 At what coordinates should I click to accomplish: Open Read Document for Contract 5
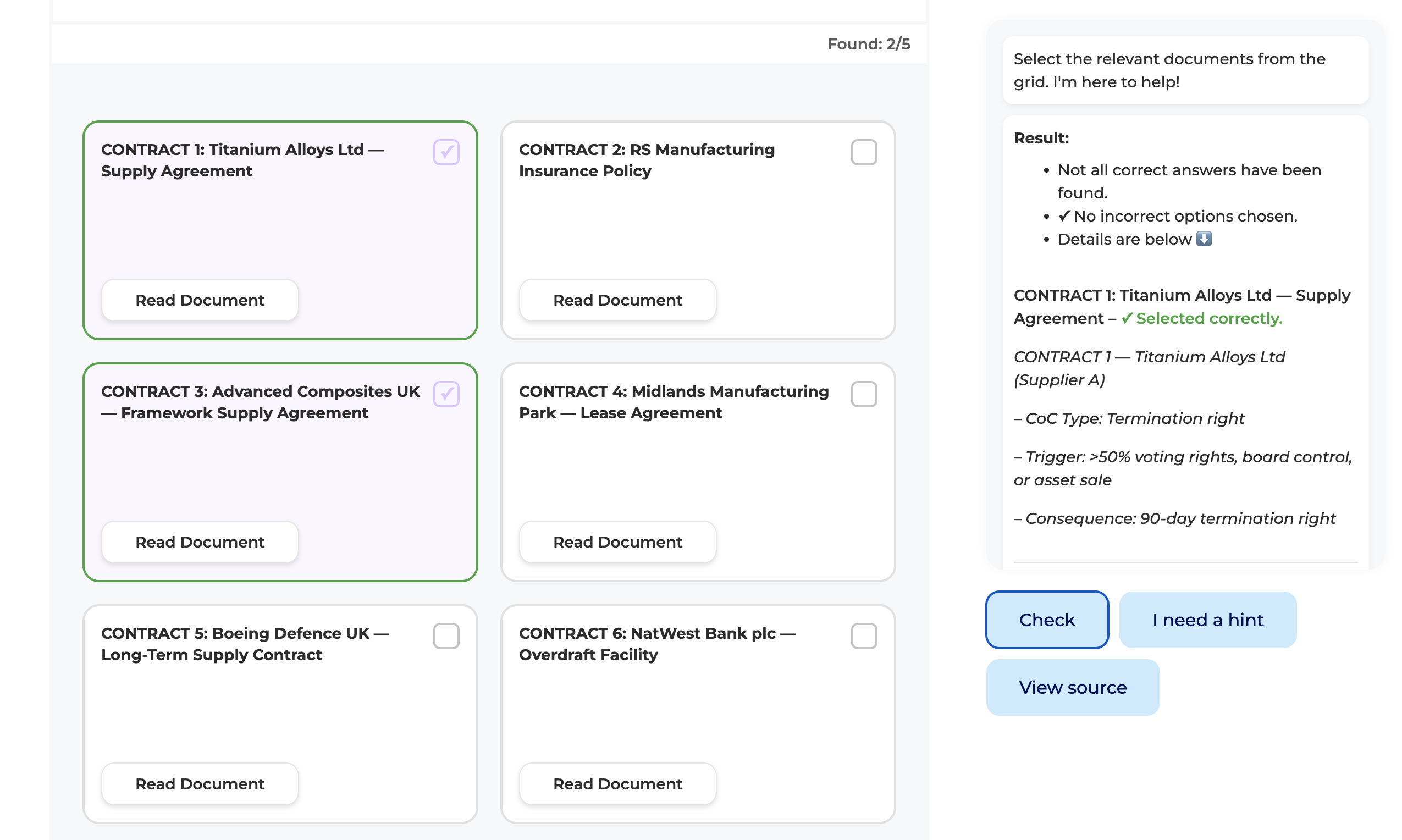(x=200, y=783)
